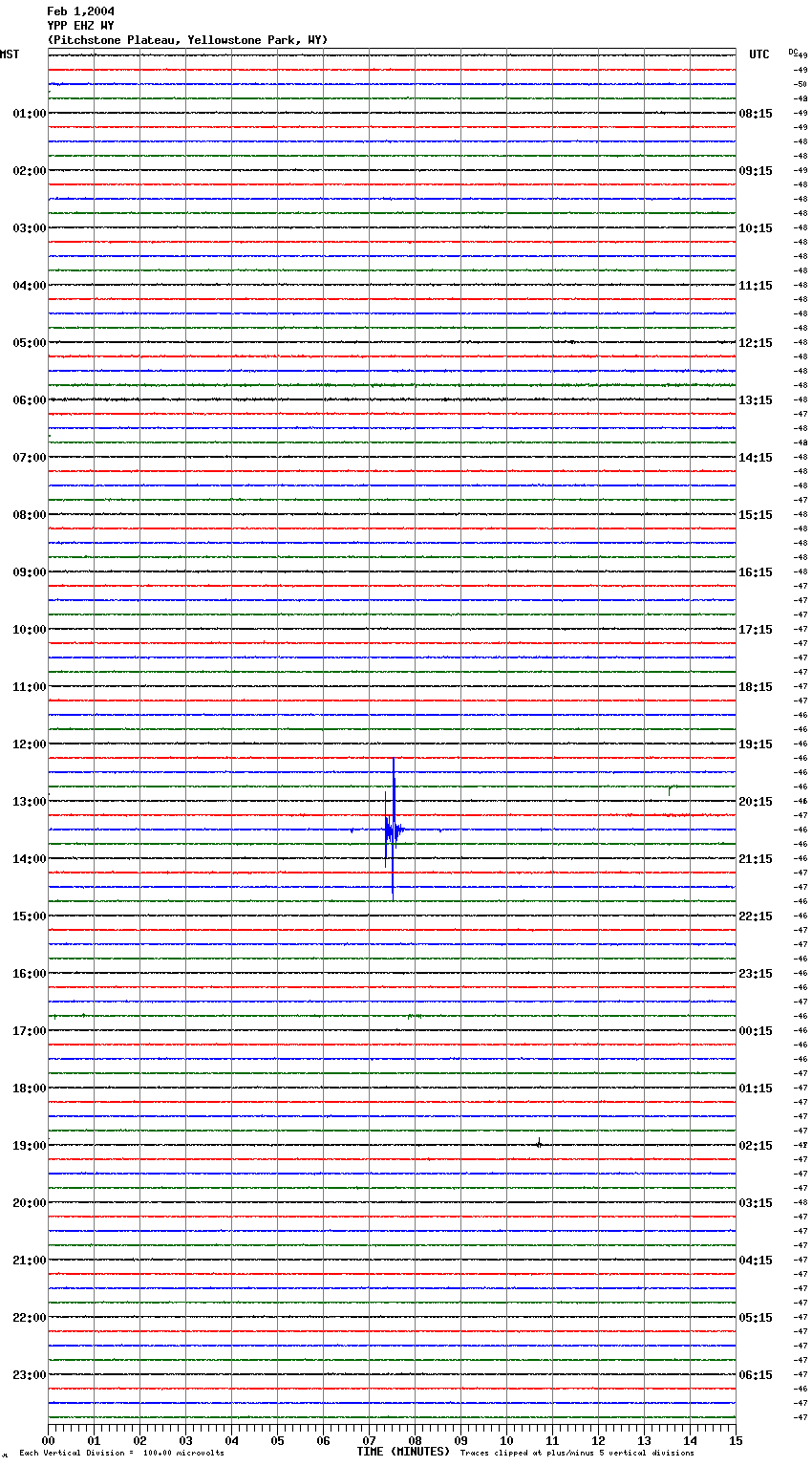Click the '06:00' MST time label
Screen dimensions: 812x1466
pos(30,400)
